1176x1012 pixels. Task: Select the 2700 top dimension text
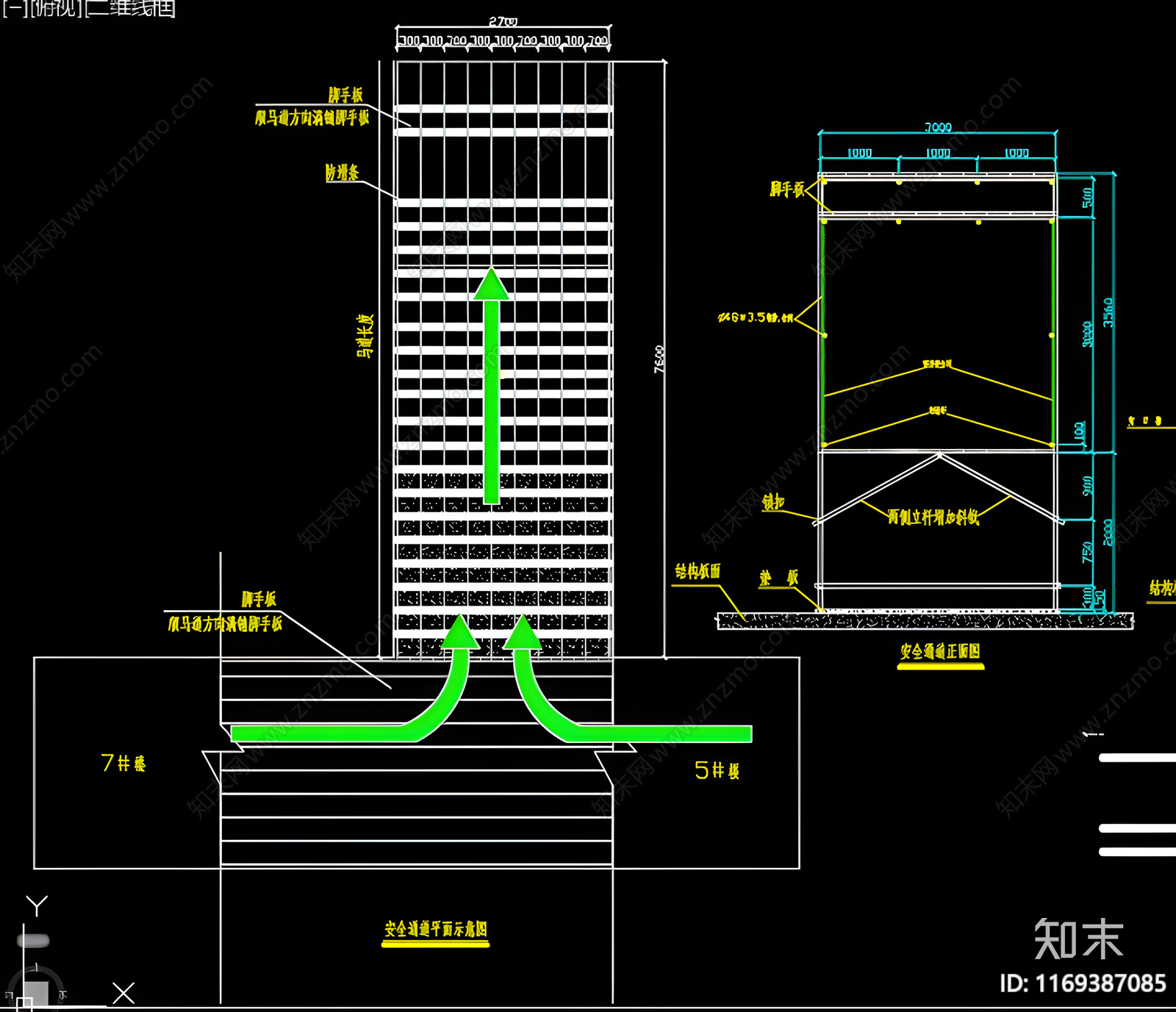coord(503,21)
